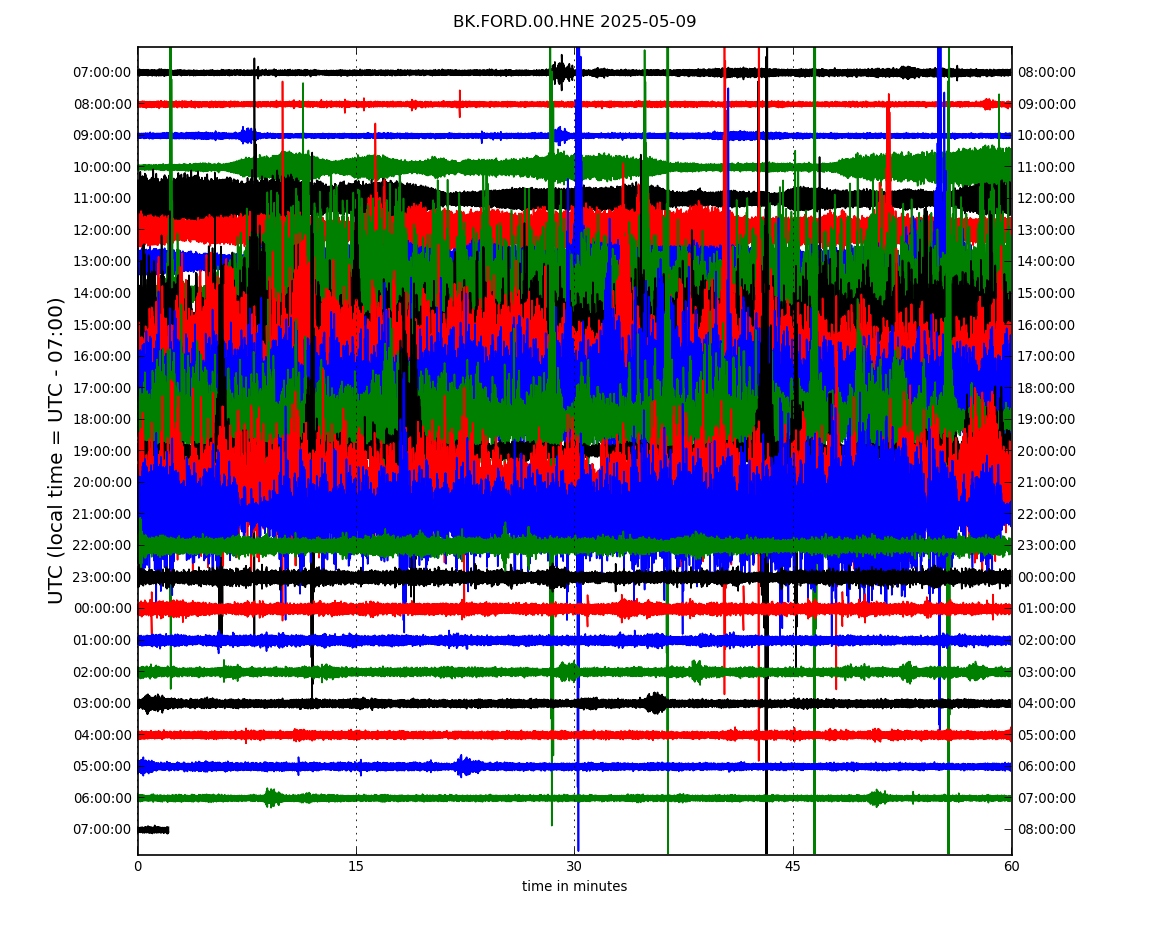Click left-axis UTC label 16:00:00

click(x=103, y=357)
